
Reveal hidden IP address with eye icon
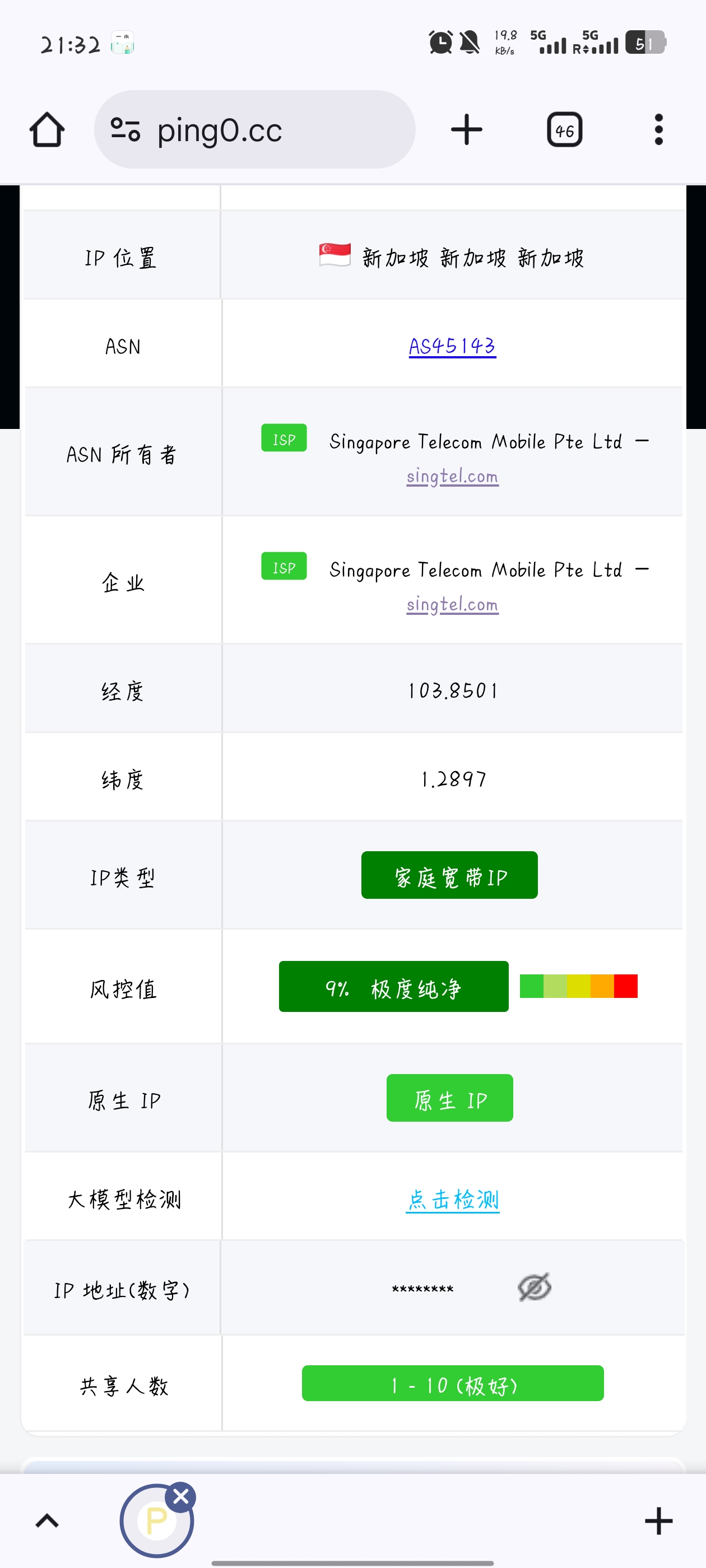coord(534,1287)
